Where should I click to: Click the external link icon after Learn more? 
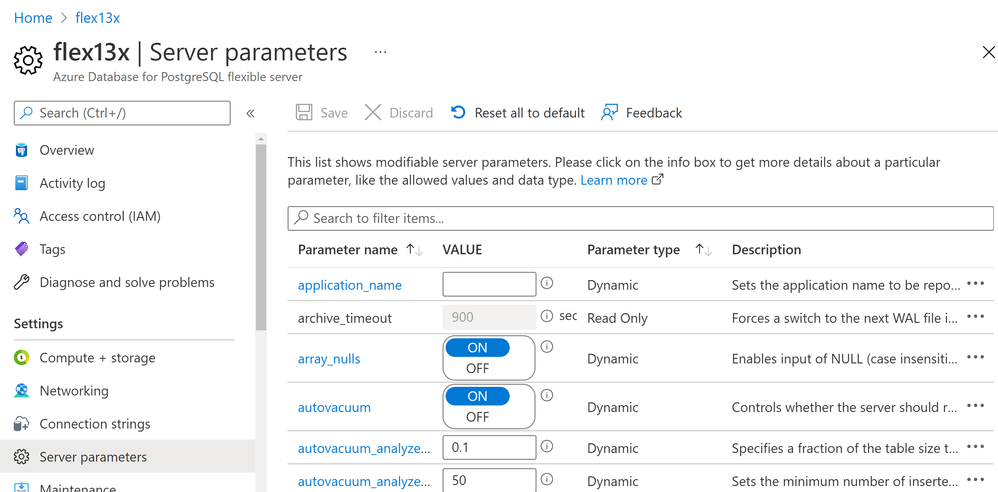[658, 179]
